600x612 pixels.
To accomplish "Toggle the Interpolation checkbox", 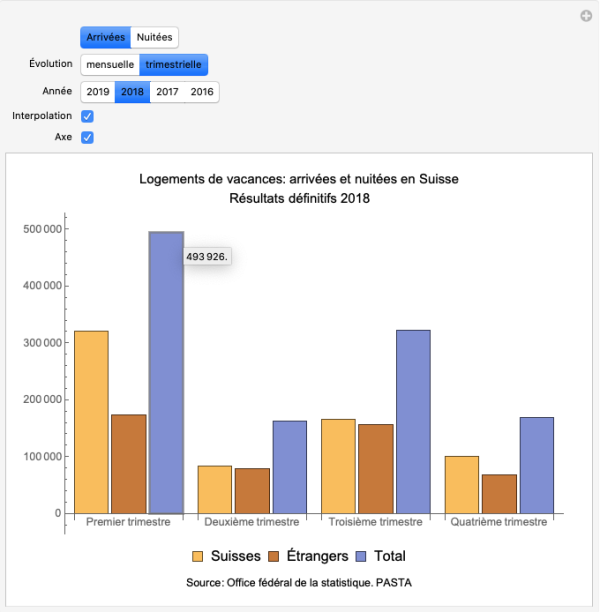I will tap(88, 116).
